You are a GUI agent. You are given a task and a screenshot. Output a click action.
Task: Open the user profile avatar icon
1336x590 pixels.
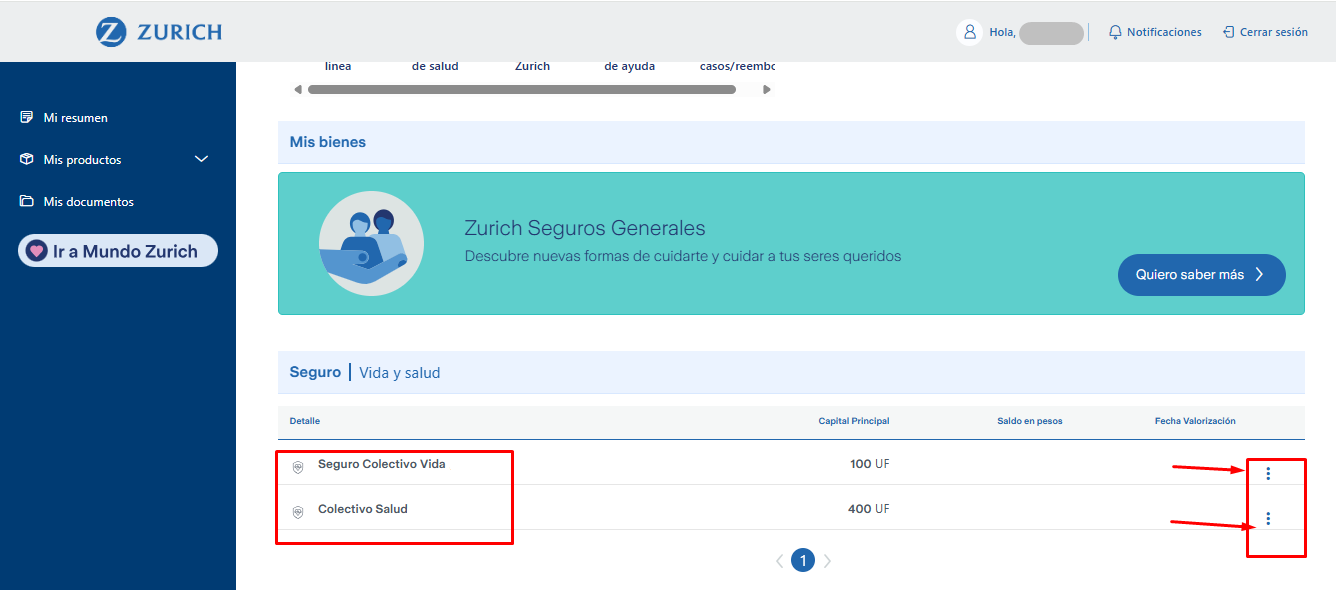tap(969, 33)
